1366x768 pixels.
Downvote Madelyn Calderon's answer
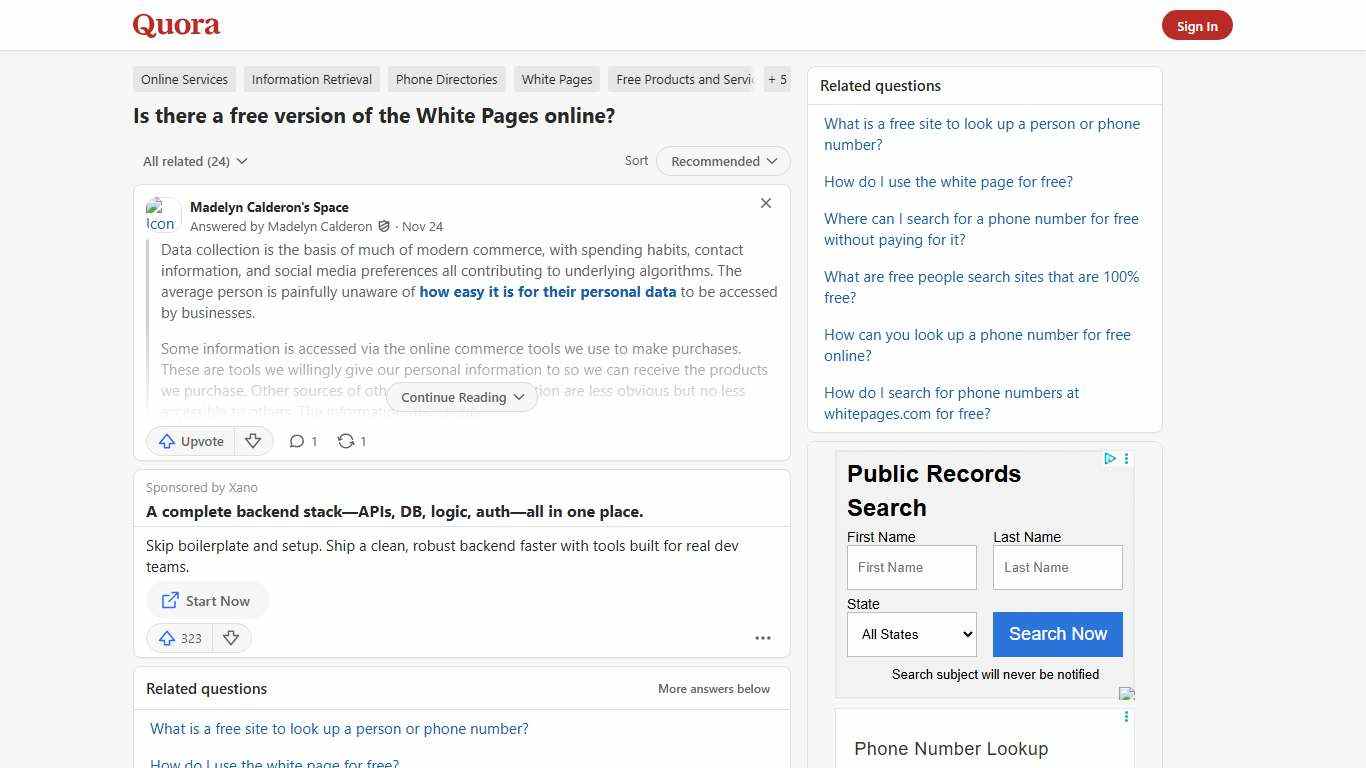click(253, 441)
